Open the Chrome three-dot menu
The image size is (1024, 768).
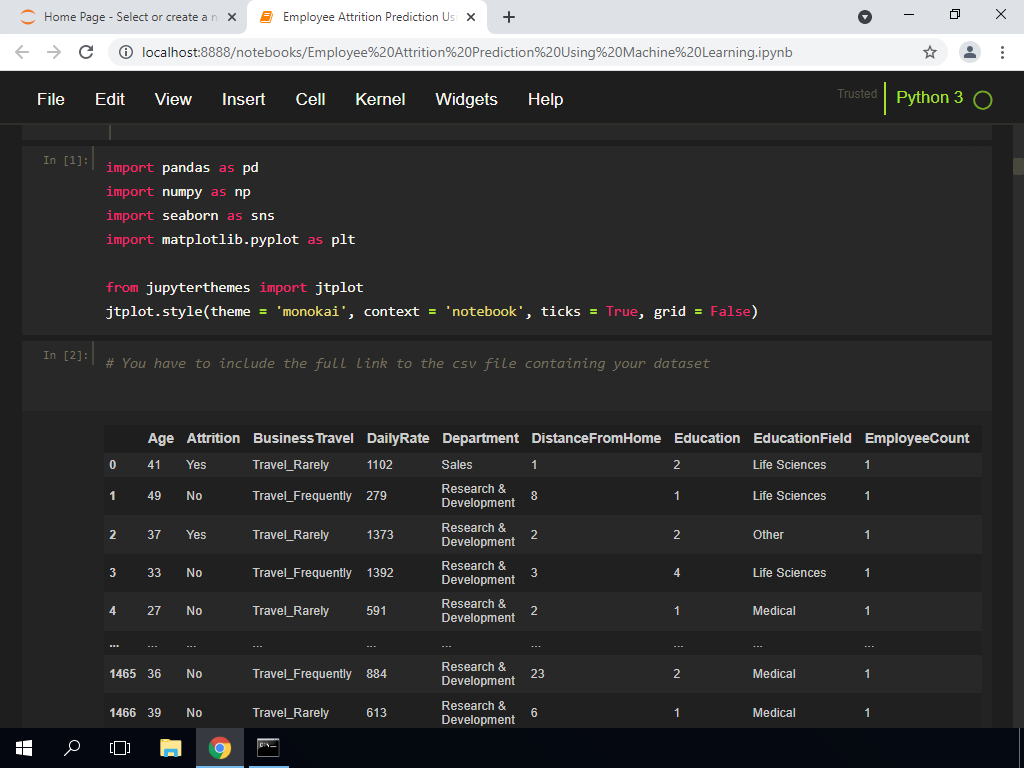click(1001, 52)
